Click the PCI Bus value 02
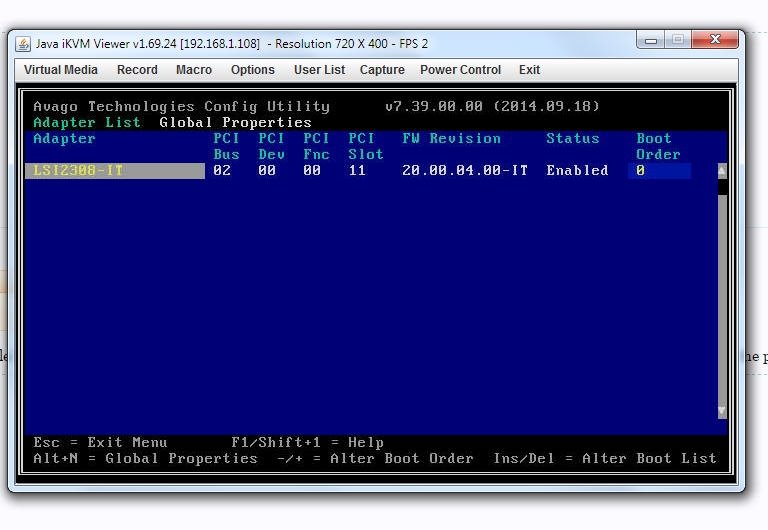Screen dimensions: 768x530 [222, 170]
